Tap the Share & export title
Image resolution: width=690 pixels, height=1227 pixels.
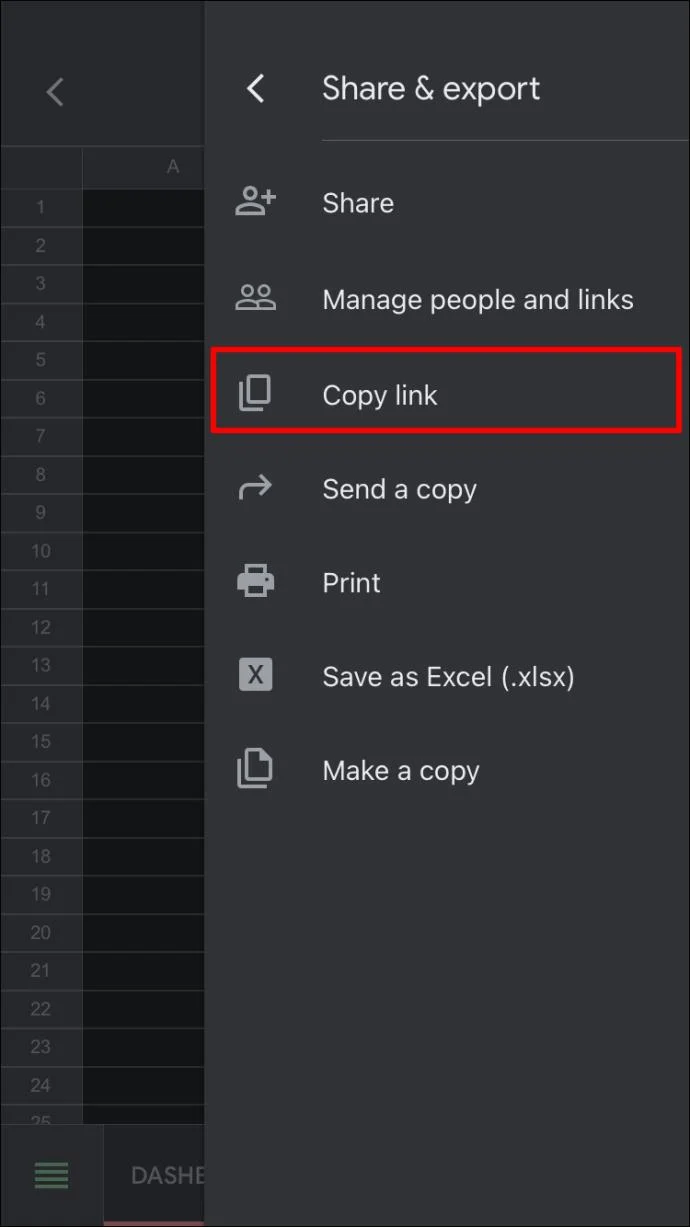[431, 89]
